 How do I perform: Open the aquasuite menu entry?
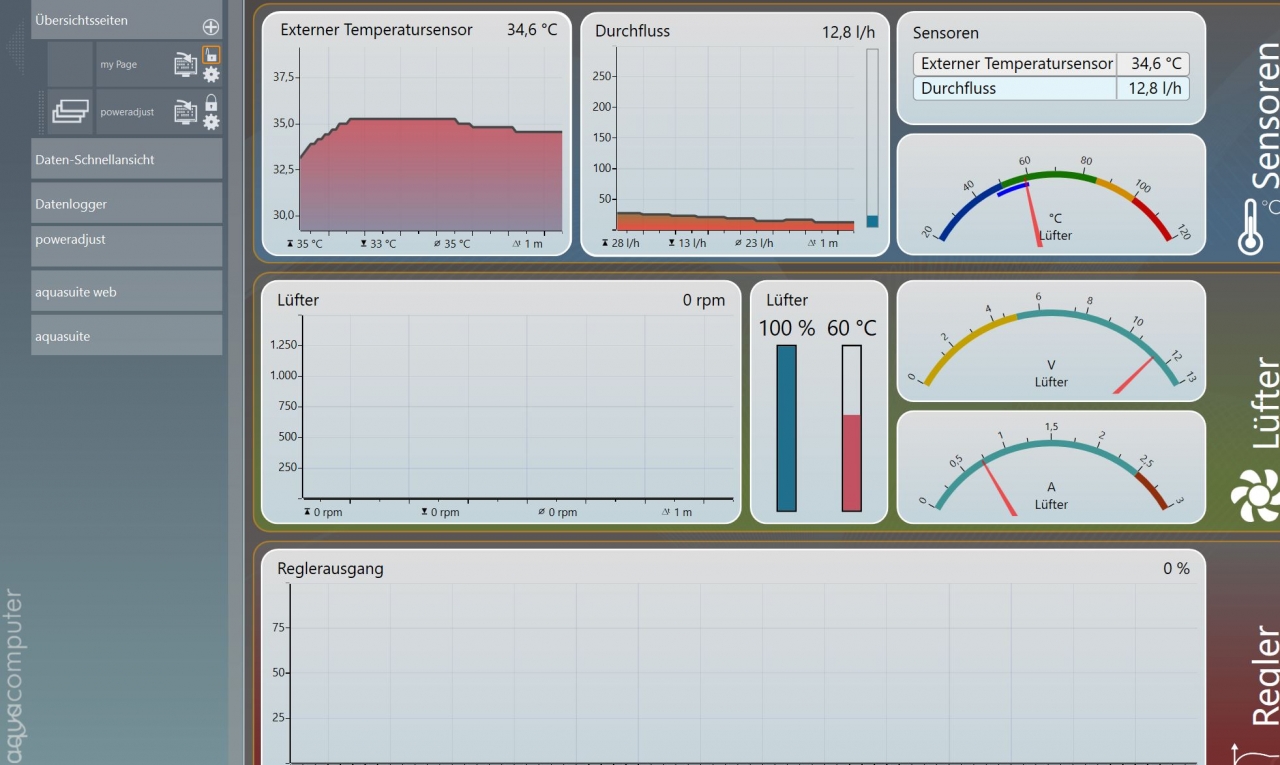click(x=126, y=336)
